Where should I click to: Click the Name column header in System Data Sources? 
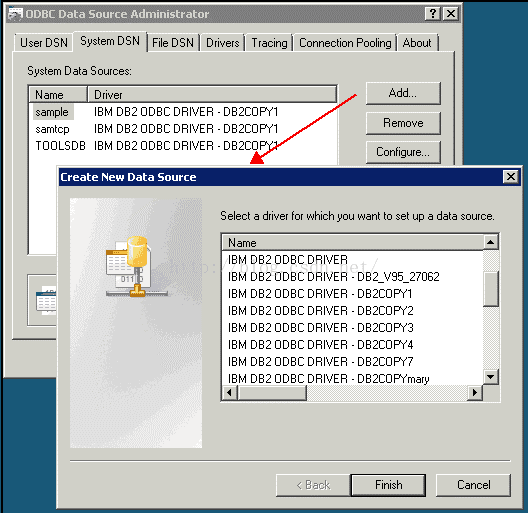coord(58,95)
